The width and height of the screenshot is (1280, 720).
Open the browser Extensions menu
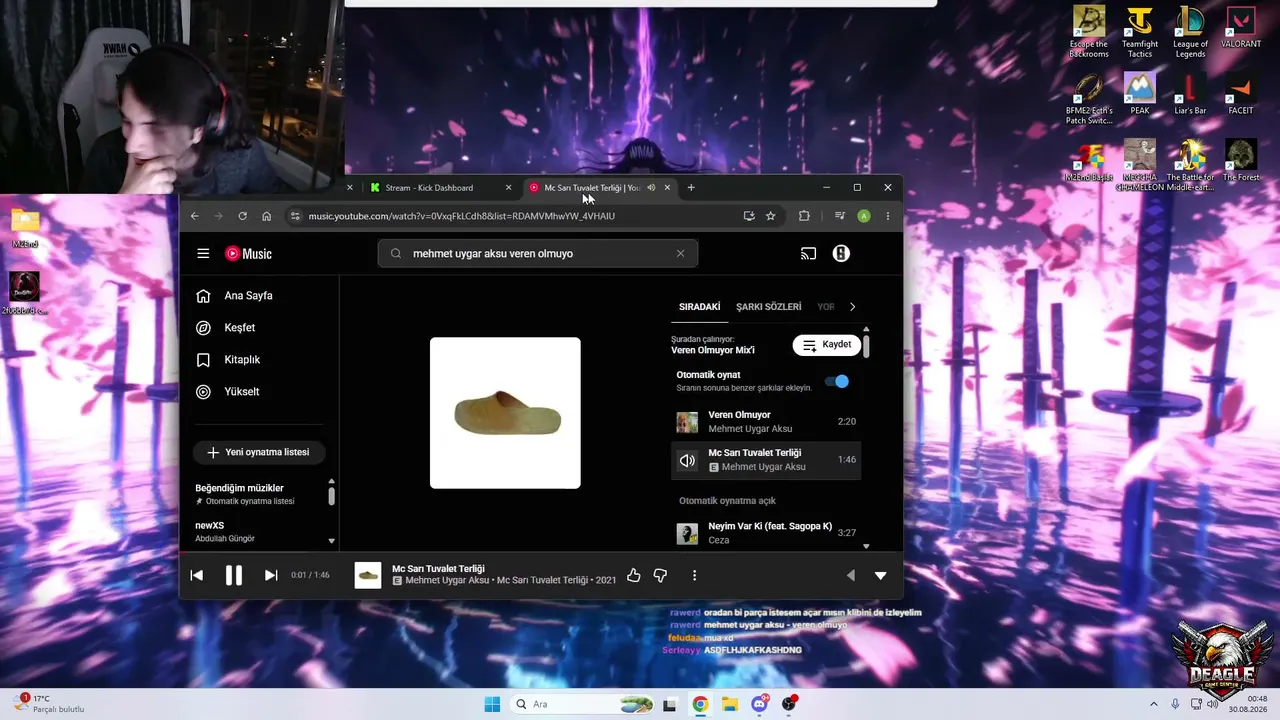[804, 216]
